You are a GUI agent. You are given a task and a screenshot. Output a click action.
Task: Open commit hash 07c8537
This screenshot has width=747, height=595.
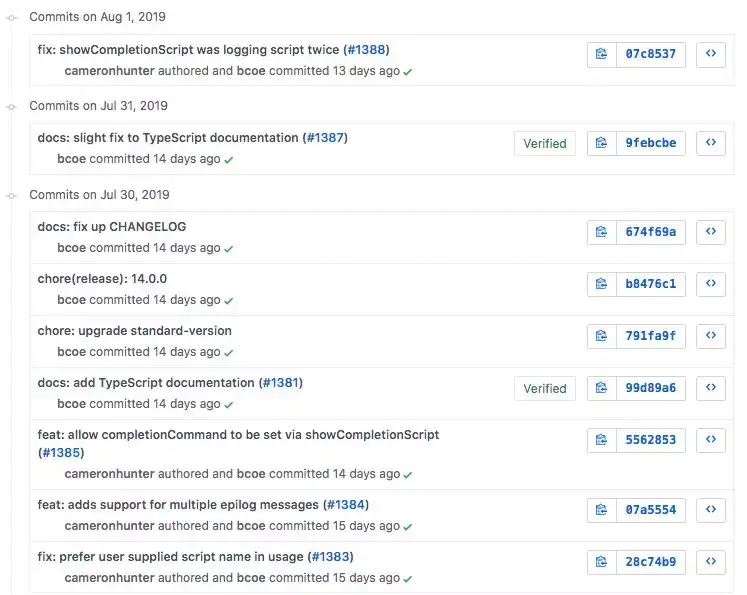pos(650,54)
